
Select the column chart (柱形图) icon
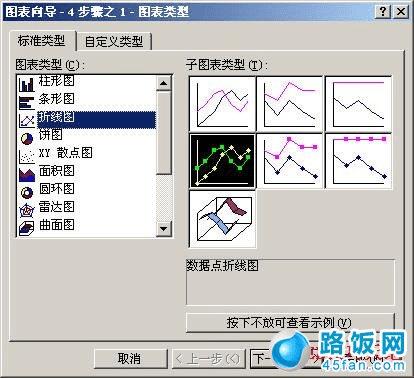[x=27, y=84]
